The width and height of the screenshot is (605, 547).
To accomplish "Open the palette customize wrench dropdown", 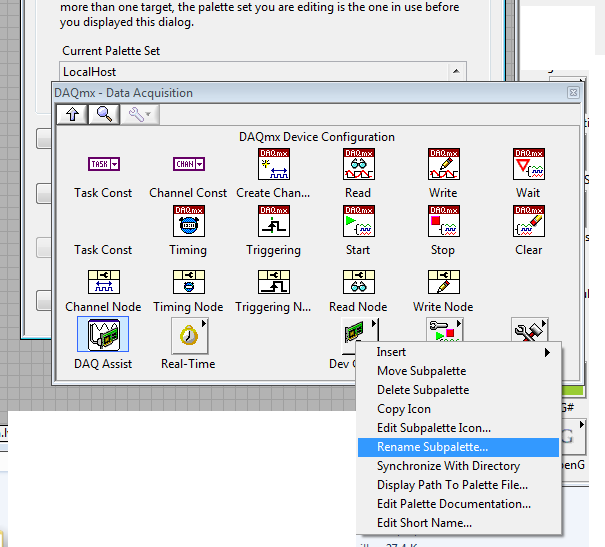I will point(140,115).
